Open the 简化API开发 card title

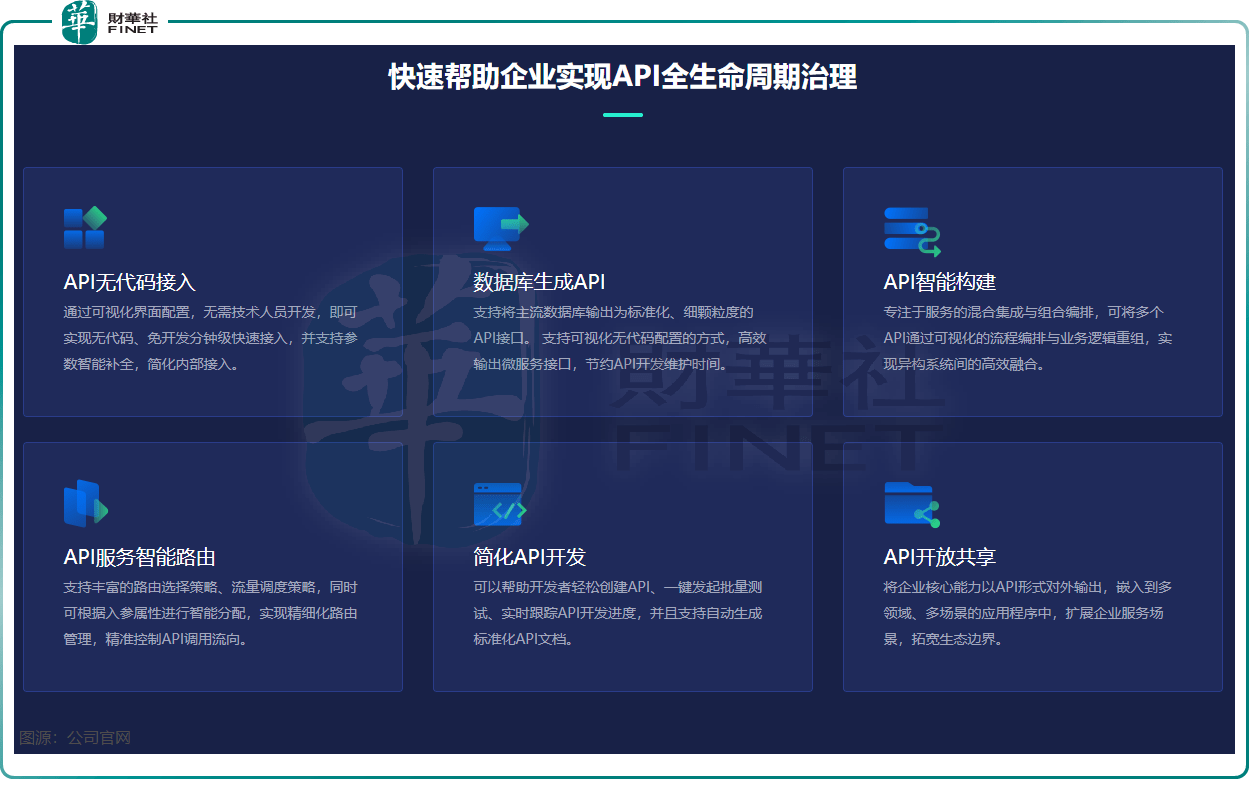tap(529, 557)
